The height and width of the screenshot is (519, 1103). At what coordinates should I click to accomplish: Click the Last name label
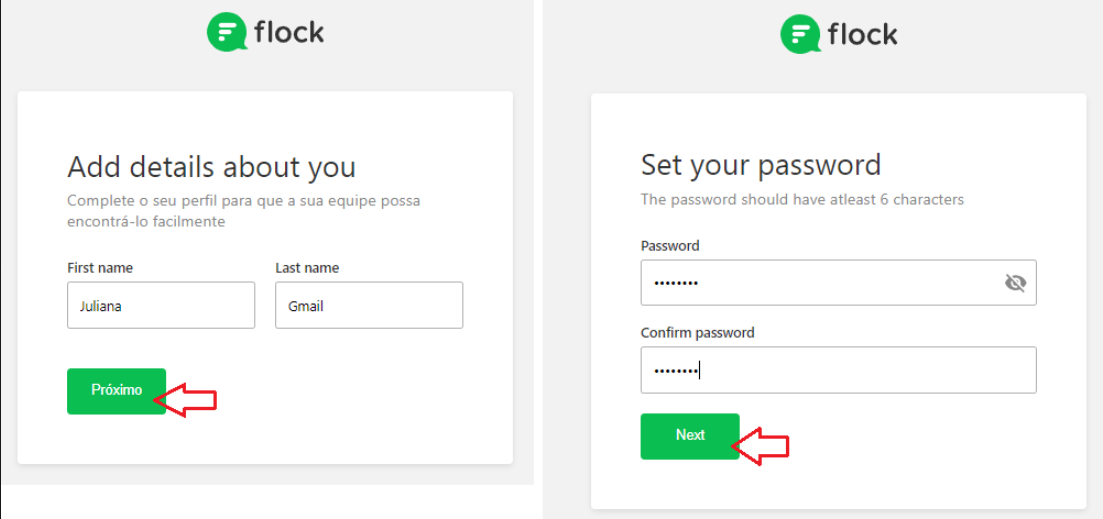[307, 268]
